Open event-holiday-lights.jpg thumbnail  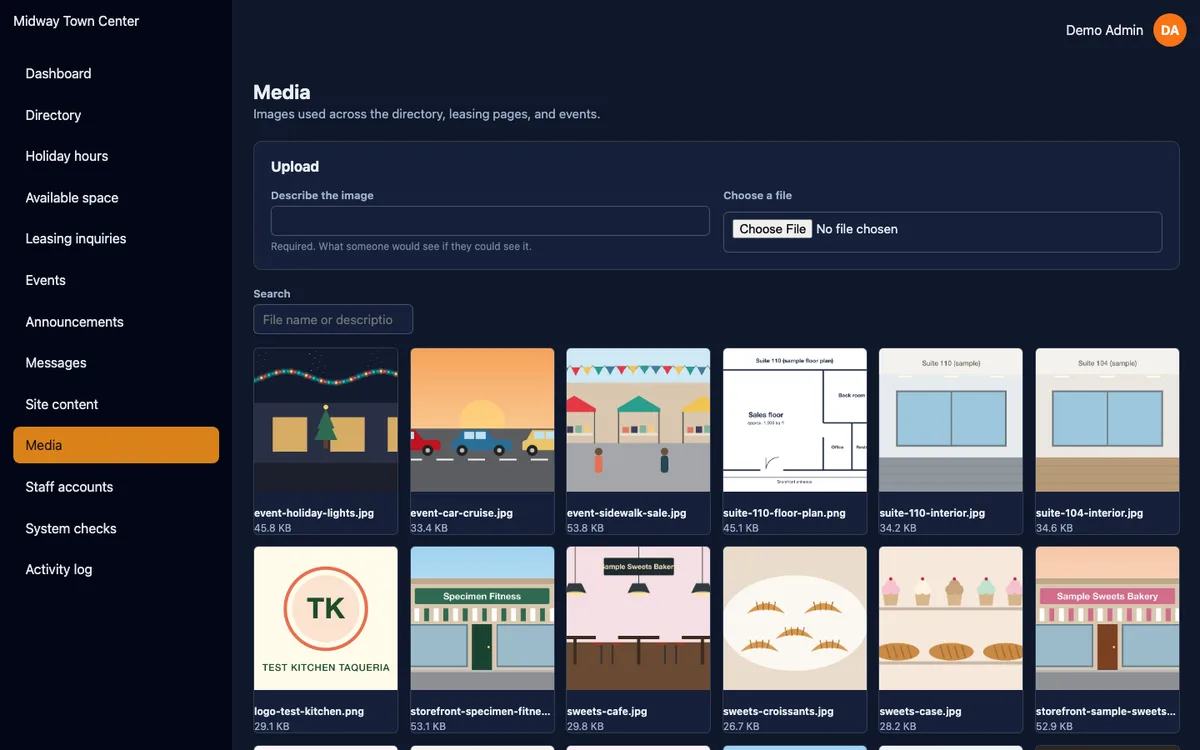[326, 420]
